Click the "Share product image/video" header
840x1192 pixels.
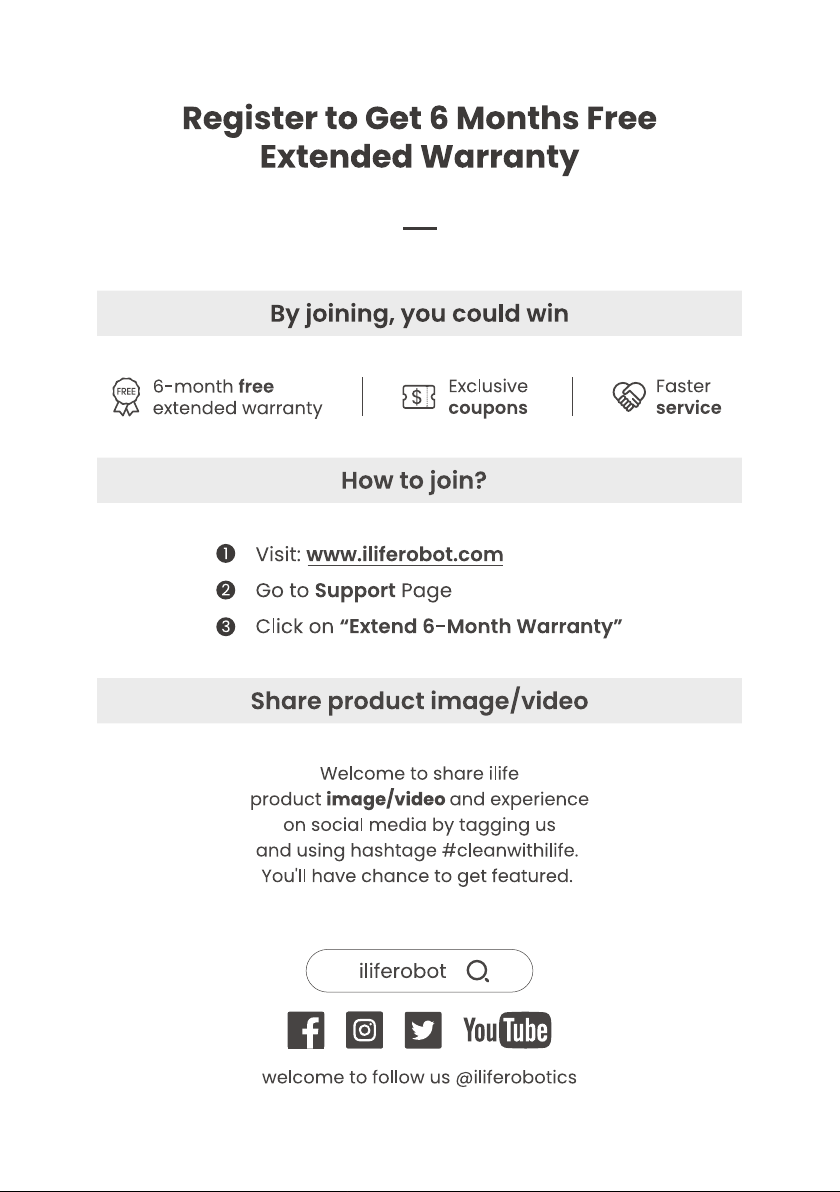[x=419, y=701]
